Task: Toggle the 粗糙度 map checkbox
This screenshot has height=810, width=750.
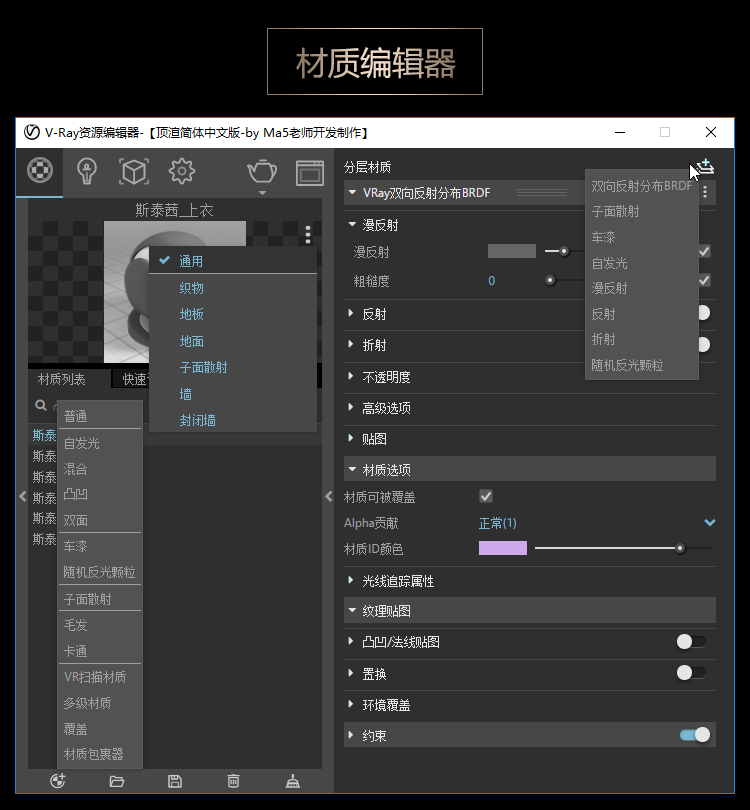Action: coord(704,281)
